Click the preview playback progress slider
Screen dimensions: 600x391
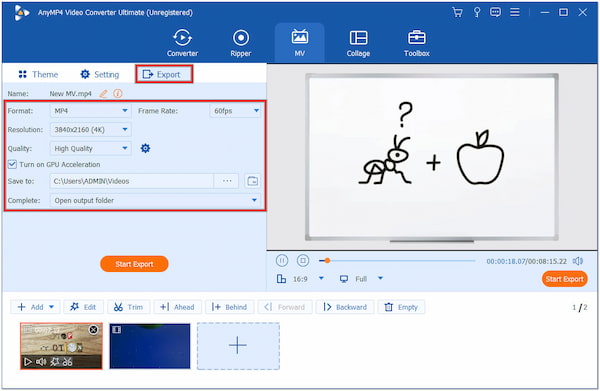(397, 261)
